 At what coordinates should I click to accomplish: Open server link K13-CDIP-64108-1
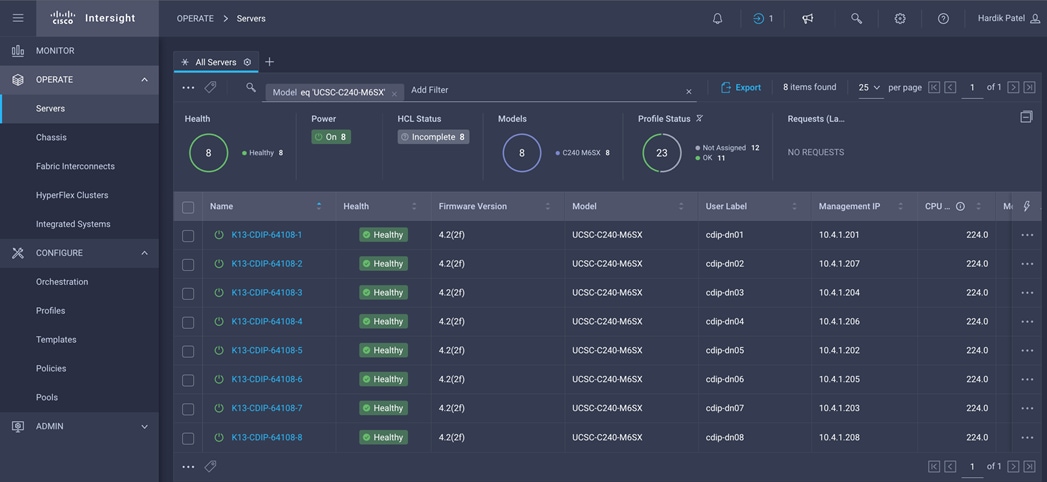[x=266, y=235]
